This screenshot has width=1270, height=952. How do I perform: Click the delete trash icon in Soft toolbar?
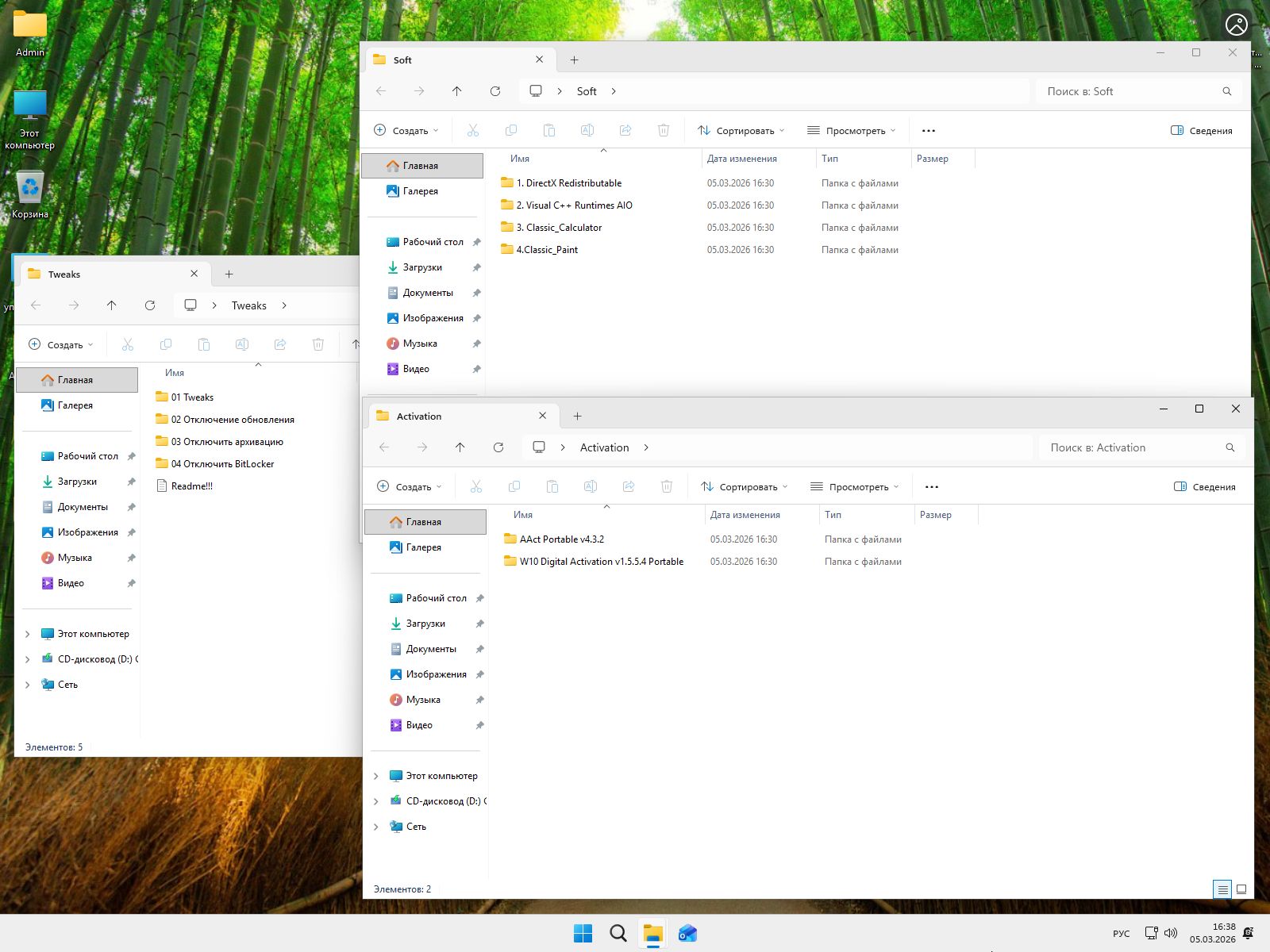(664, 130)
